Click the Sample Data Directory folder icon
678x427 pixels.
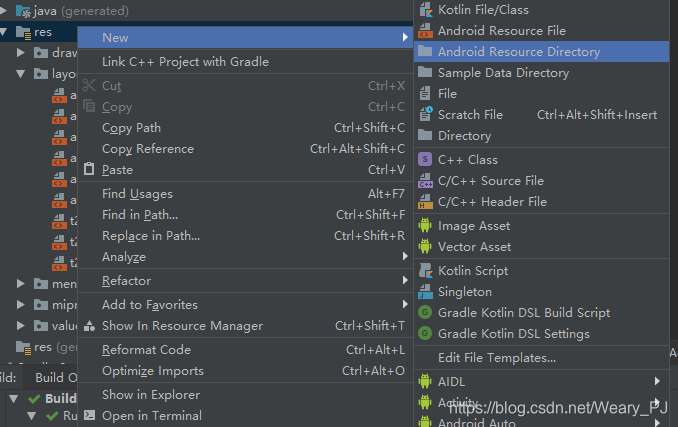point(425,72)
